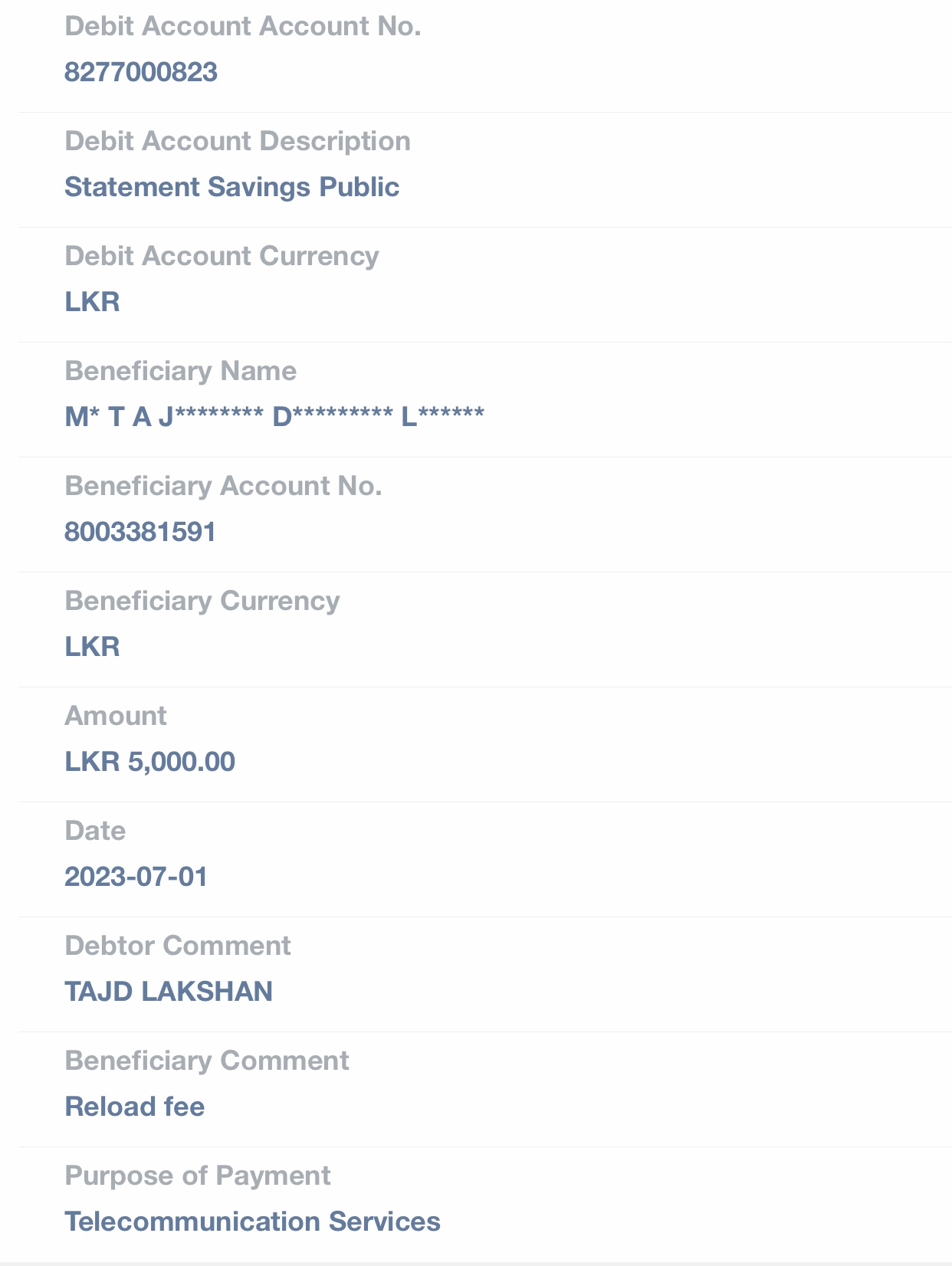This screenshot has width=952, height=1266.
Task: Select the Reload fee beneficiary comment
Action: click(135, 1107)
